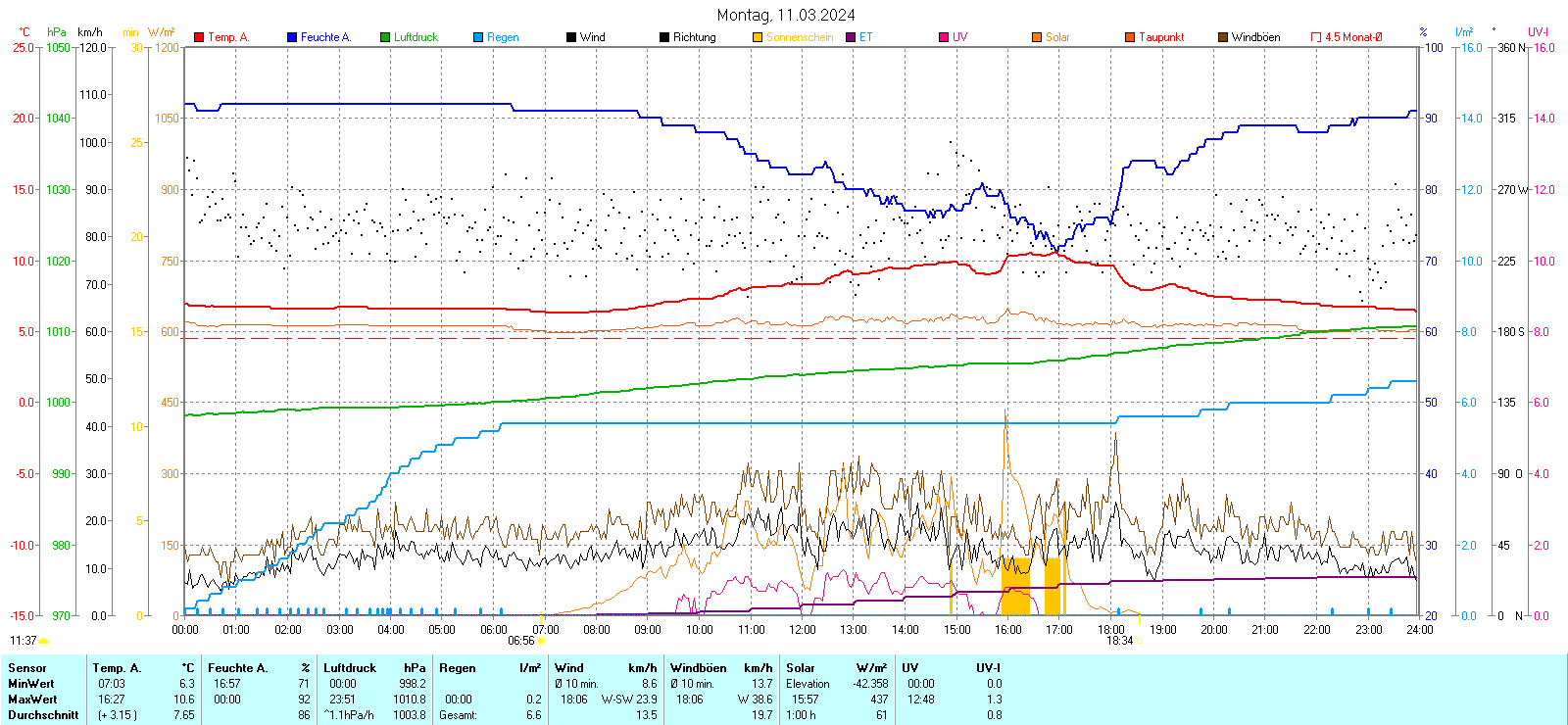Select the purple ET legend marker

851,37
